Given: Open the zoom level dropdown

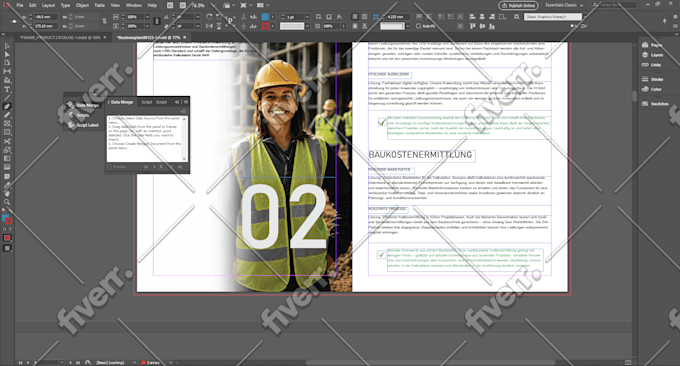Looking at the screenshot, I should pyautogui.click(x=212, y=5).
